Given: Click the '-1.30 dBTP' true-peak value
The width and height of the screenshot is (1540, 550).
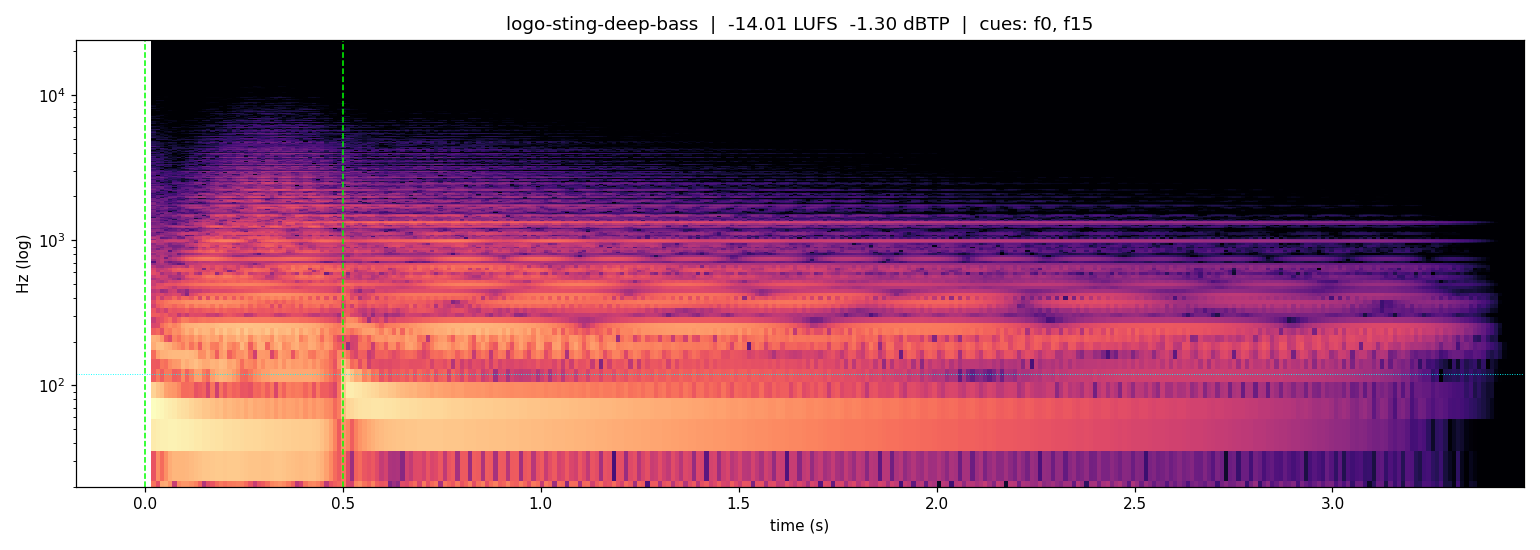Looking at the screenshot, I should point(899,24).
